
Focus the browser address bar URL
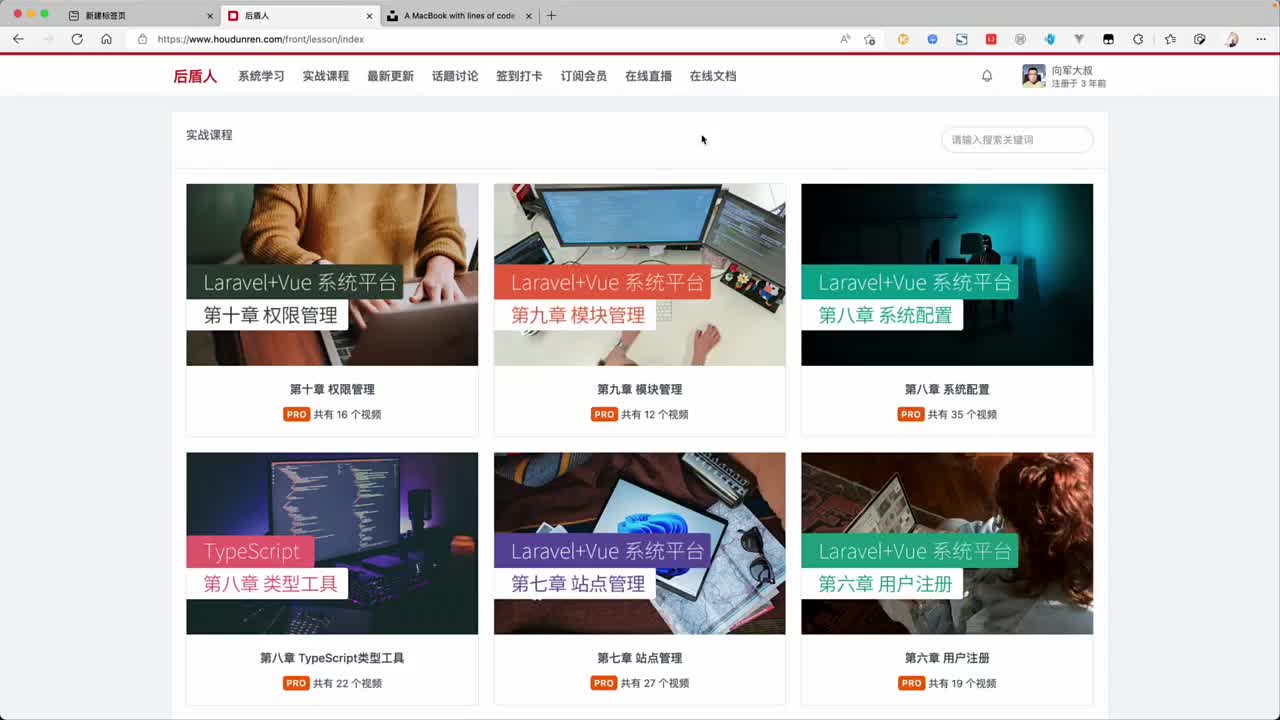point(261,39)
